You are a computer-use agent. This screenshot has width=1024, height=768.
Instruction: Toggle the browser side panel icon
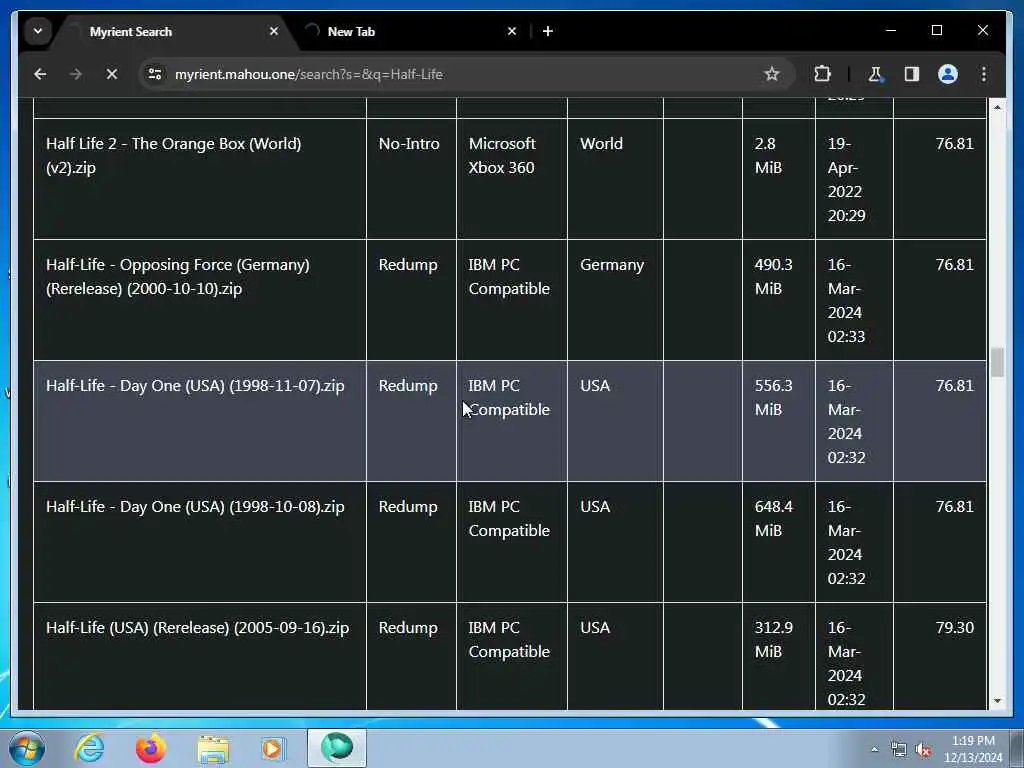(x=912, y=74)
